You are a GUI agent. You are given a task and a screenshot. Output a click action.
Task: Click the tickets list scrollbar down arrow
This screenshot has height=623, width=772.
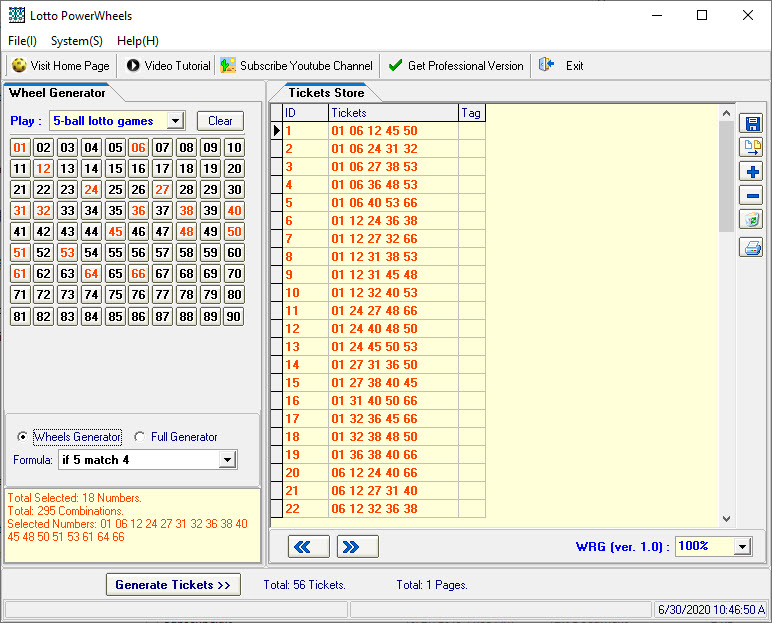pos(726,519)
